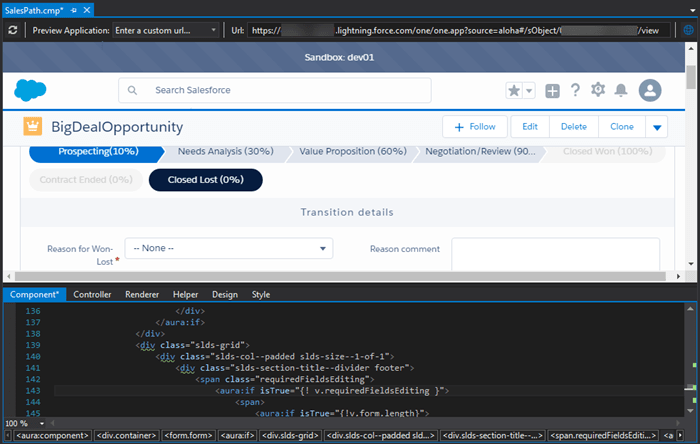Click preview pane scroll up arrow
Screen dimensions: 700x444
tap(691, 48)
